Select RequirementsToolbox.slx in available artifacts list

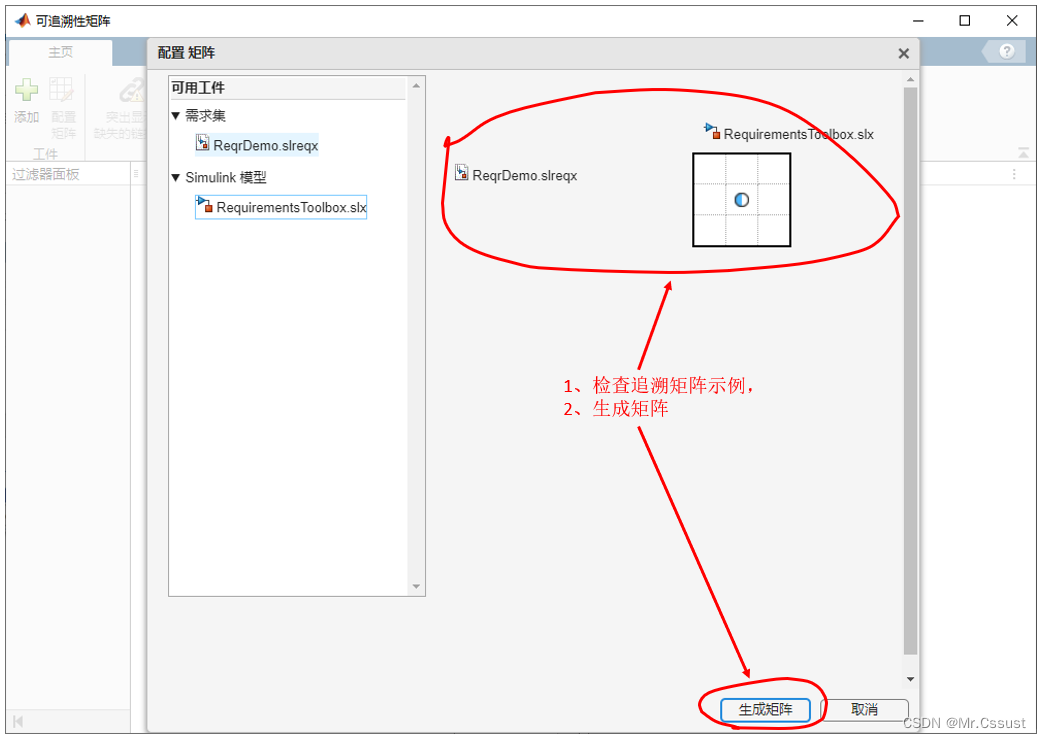[x=281, y=207]
